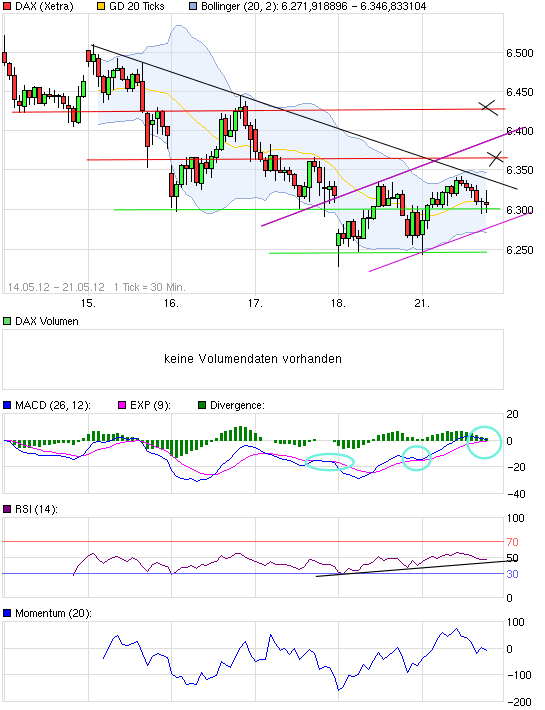
Task: Click the yellow GD 20 Ticks legend swatch
Action: pos(101,6)
